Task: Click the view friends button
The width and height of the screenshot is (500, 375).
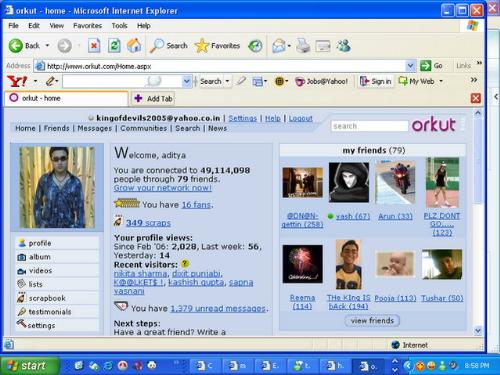Action: pyautogui.click(x=372, y=321)
